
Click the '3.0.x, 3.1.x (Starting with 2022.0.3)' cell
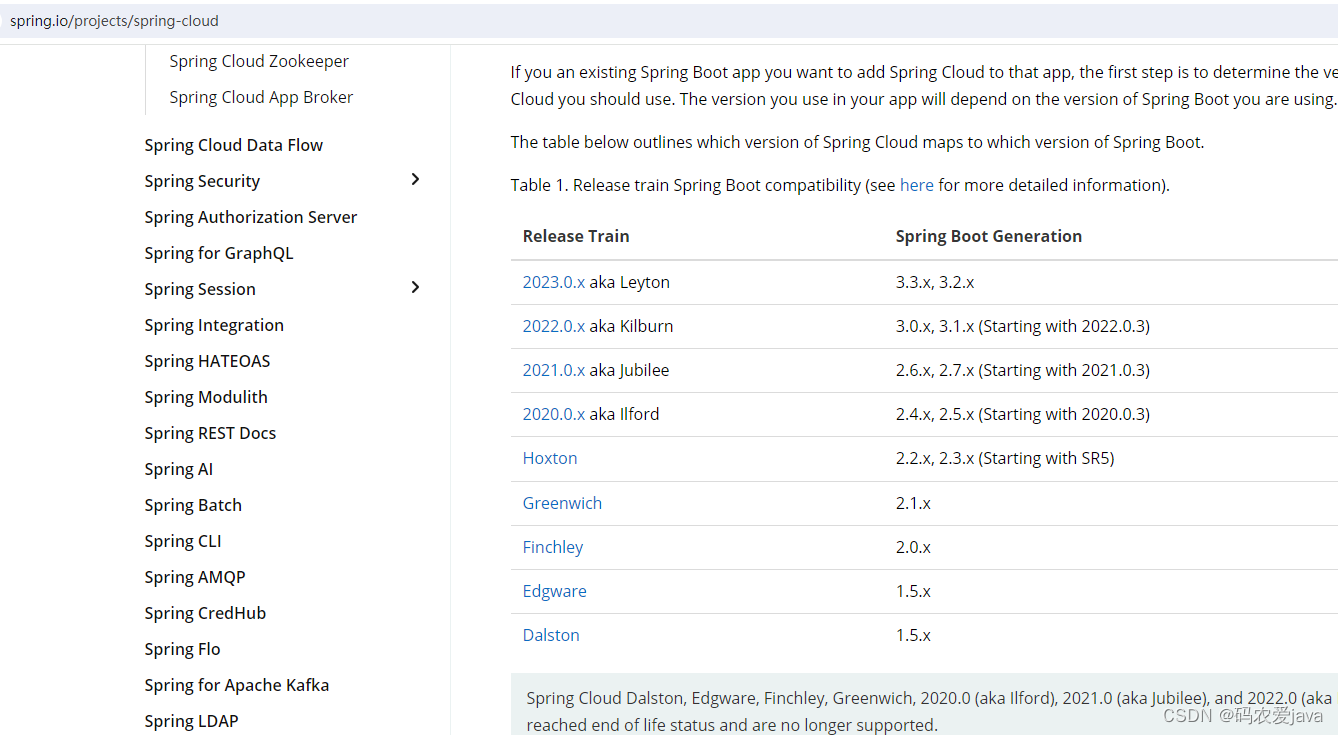coord(1023,326)
